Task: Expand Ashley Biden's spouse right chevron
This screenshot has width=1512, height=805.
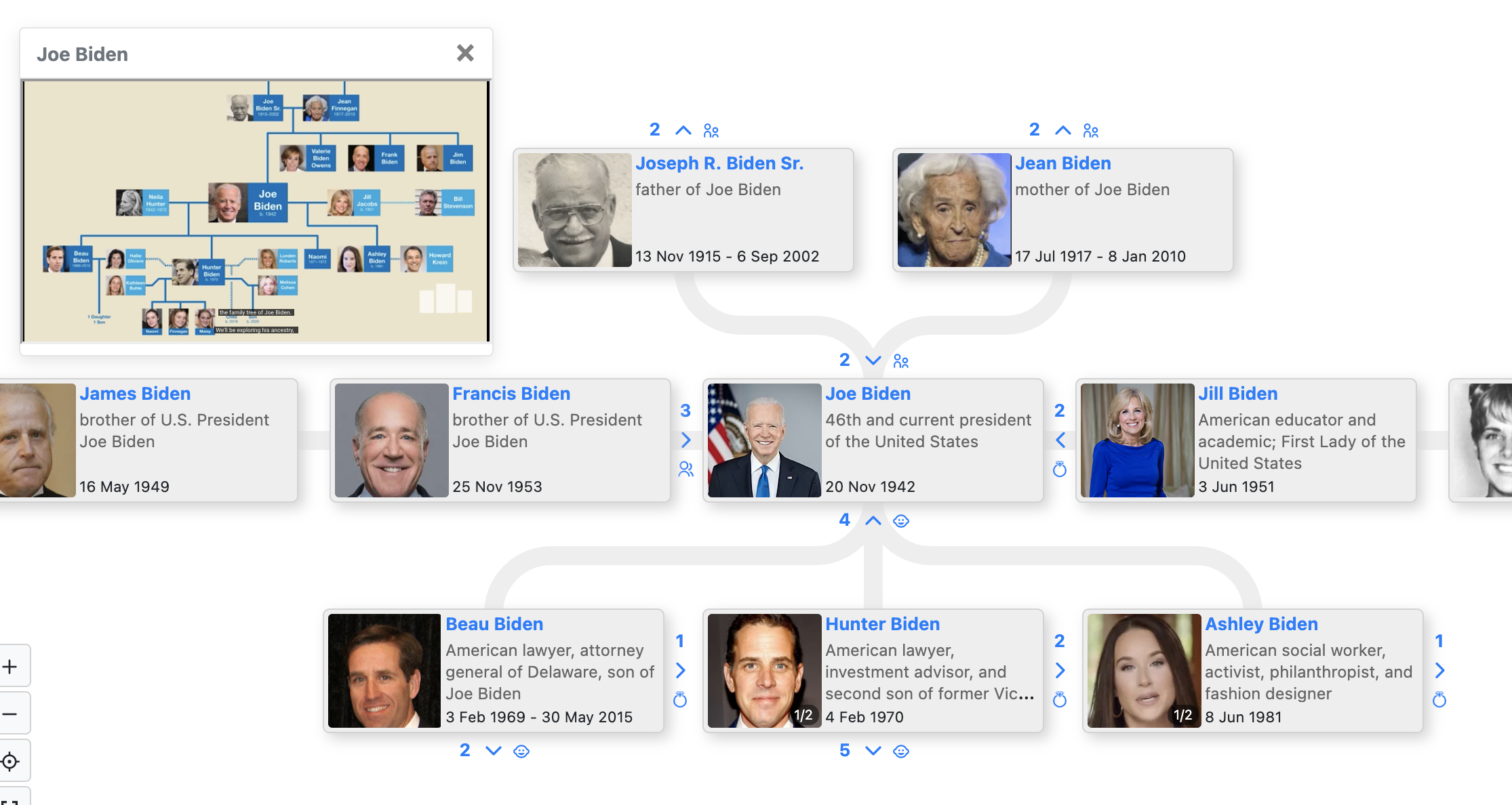Action: (1439, 670)
